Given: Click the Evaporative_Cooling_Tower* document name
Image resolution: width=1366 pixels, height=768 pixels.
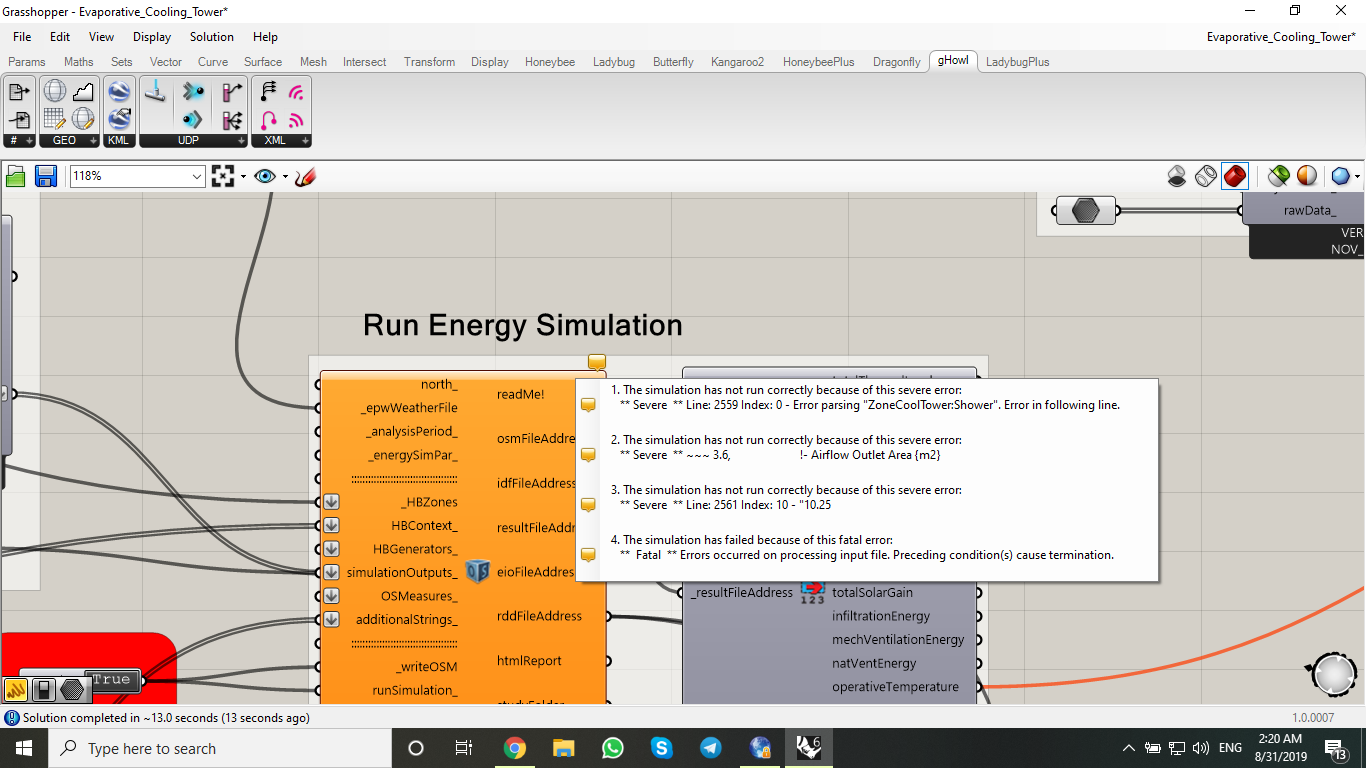Looking at the screenshot, I should 1280,37.
